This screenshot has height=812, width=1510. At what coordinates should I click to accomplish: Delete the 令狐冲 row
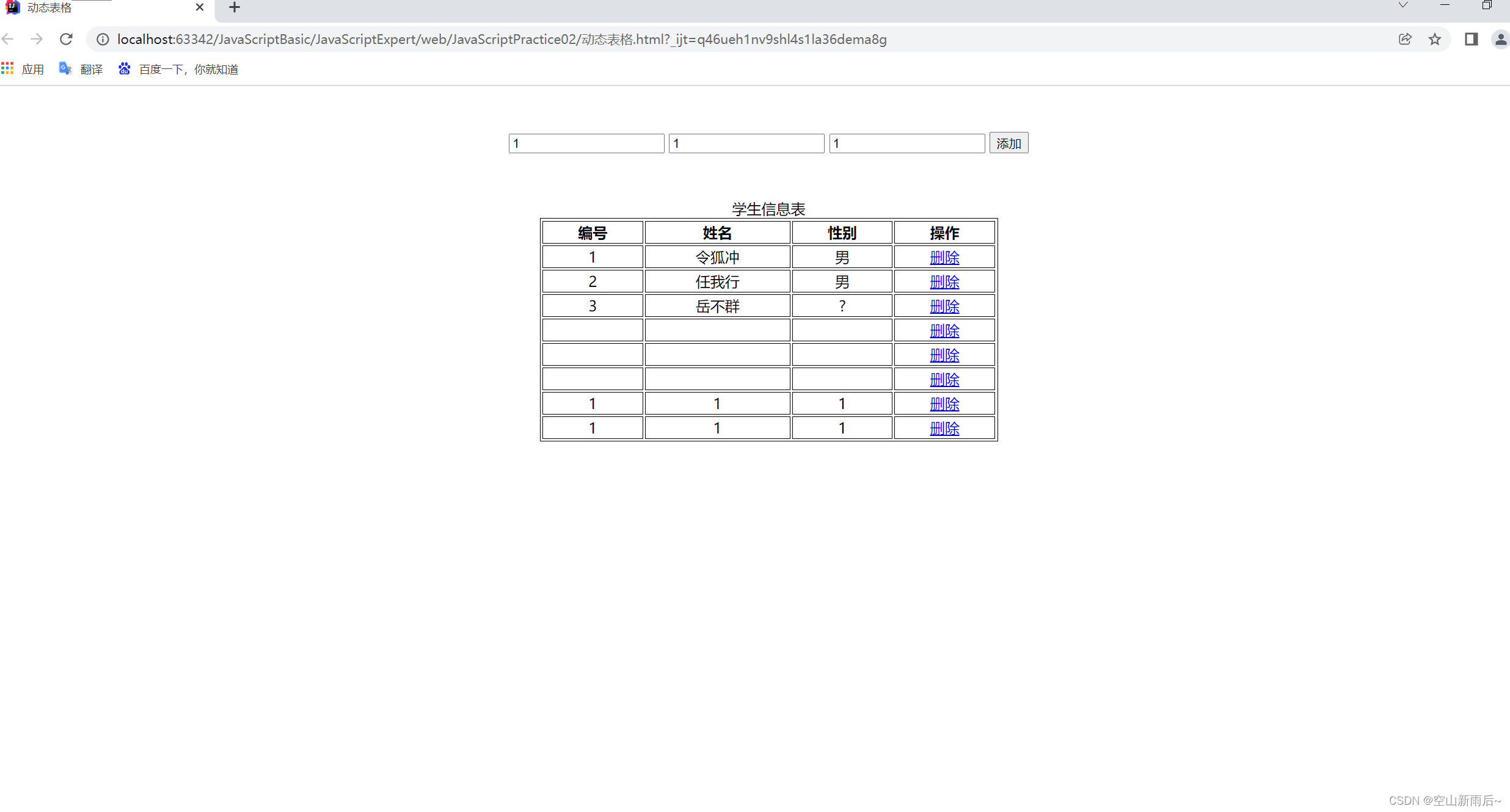coord(944,258)
